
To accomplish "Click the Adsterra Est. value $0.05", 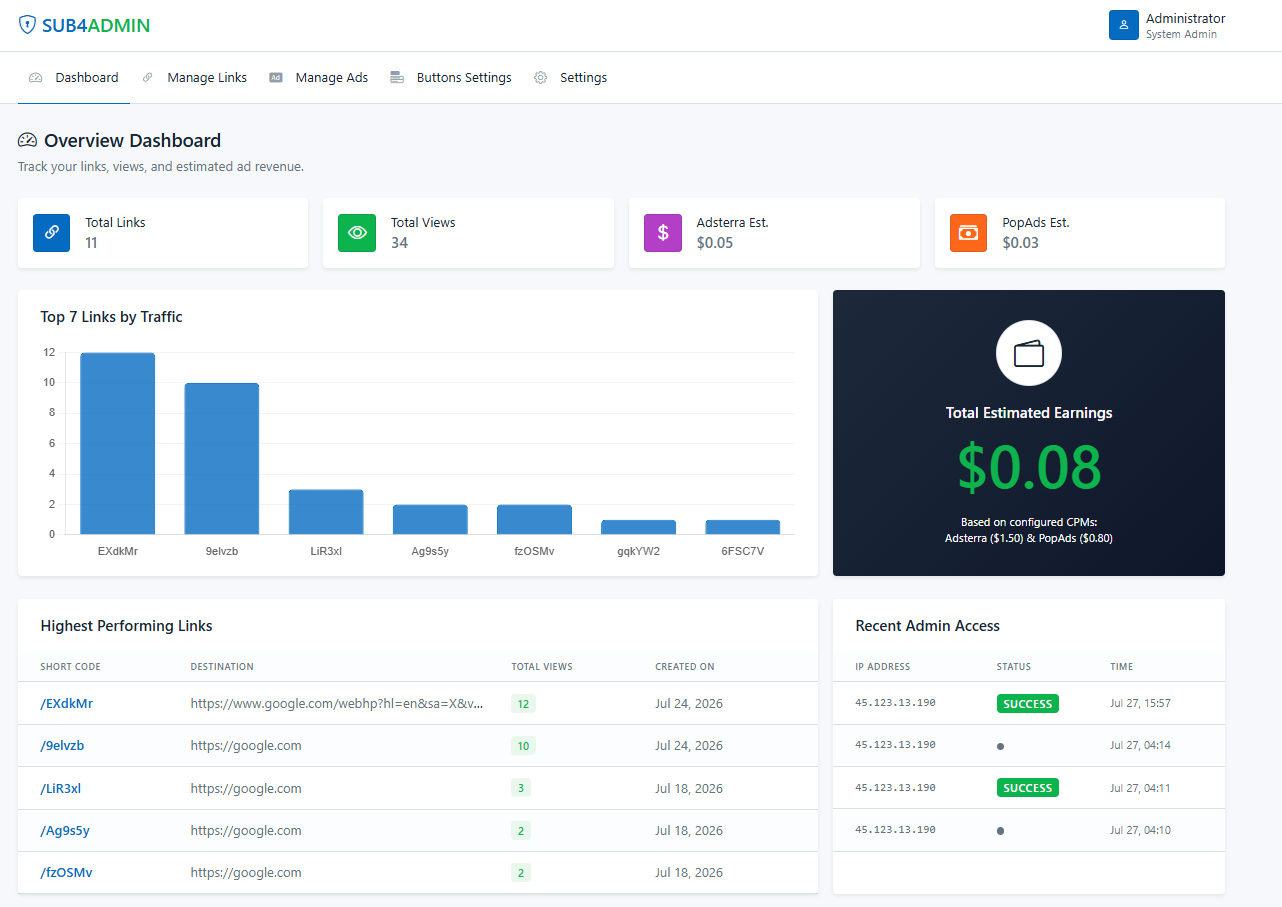I will coord(715,243).
